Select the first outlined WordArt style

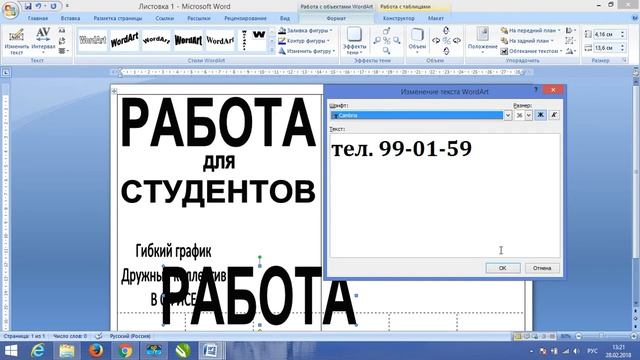point(93,40)
